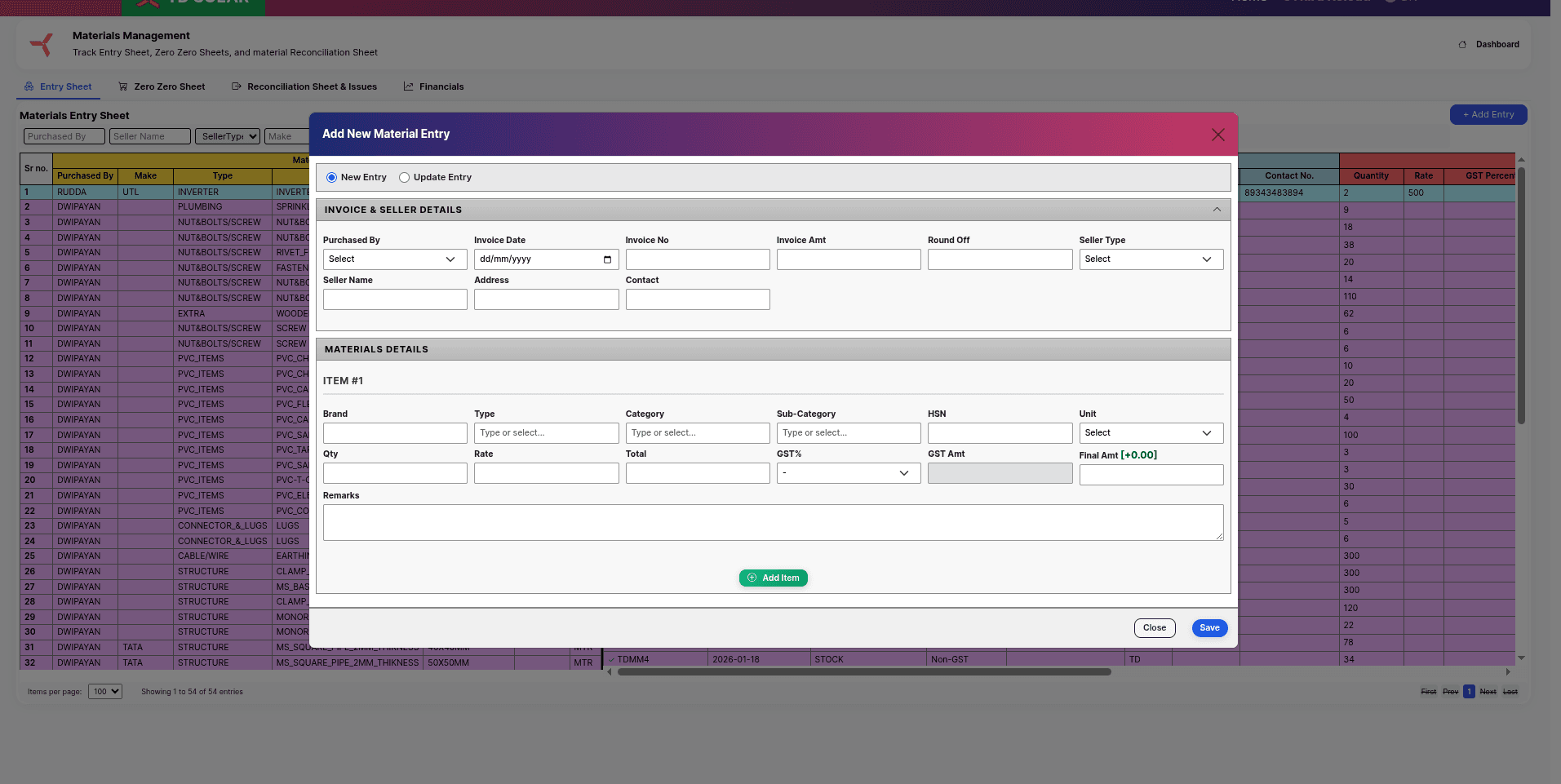Click the Dashboard icon at top right
1561x784 pixels.
[x=1462, y=45]
